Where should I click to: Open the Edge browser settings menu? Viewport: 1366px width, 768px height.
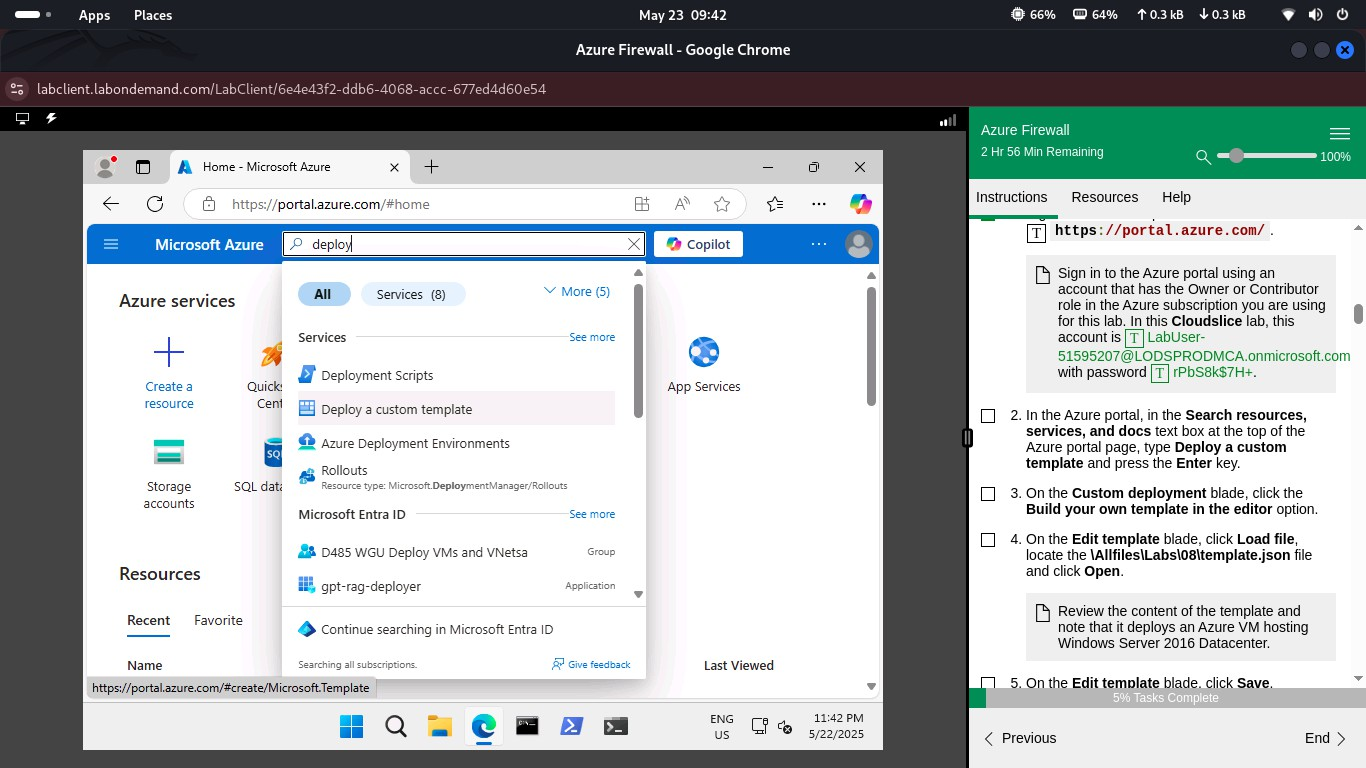[x=819, y=203]
